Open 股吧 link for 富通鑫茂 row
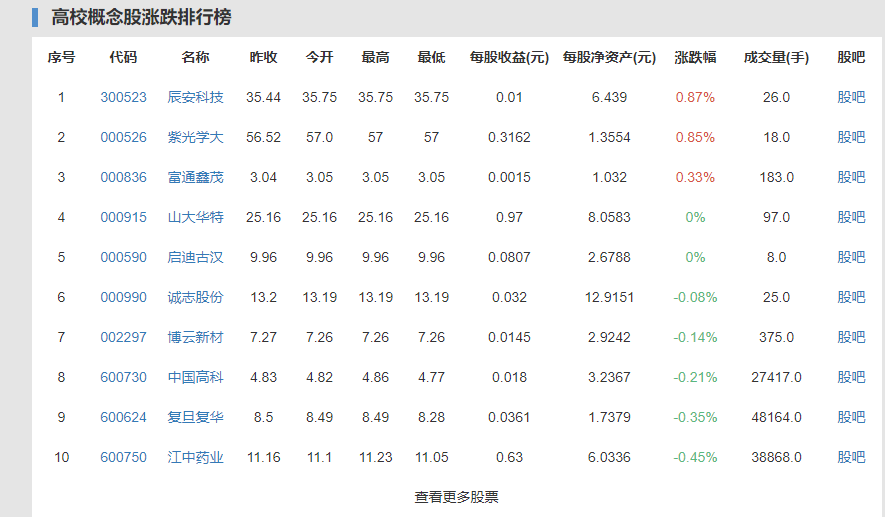The image size is (885, 517). [x=851, y=177]
